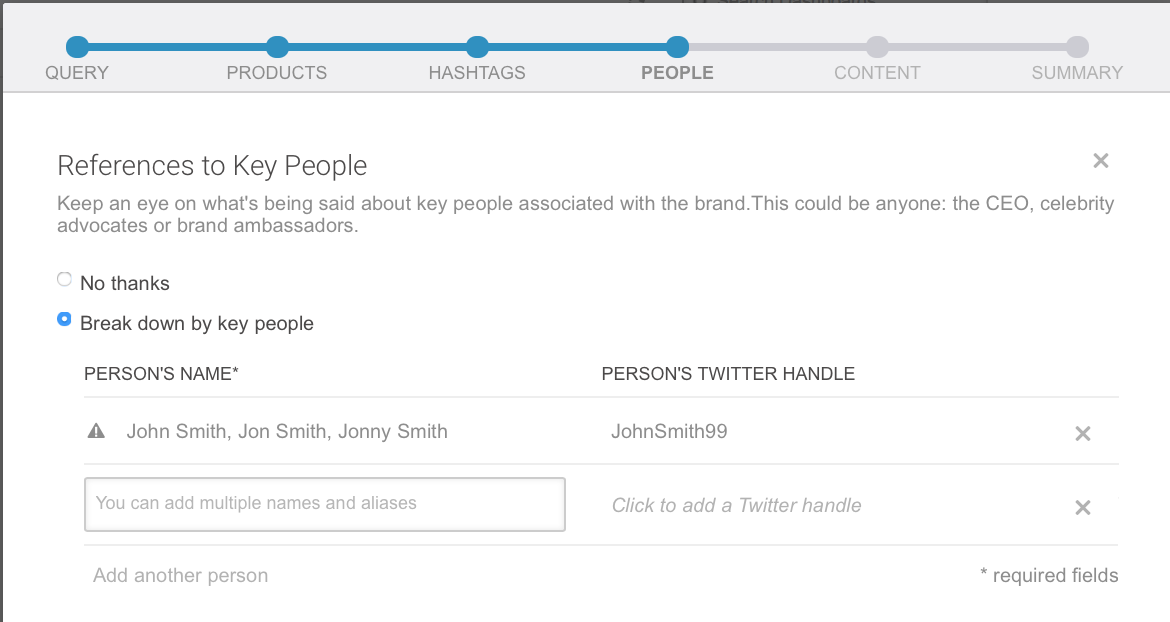Click the Content step circle icon
The image size is (1170, 622).
coord(877,46)
